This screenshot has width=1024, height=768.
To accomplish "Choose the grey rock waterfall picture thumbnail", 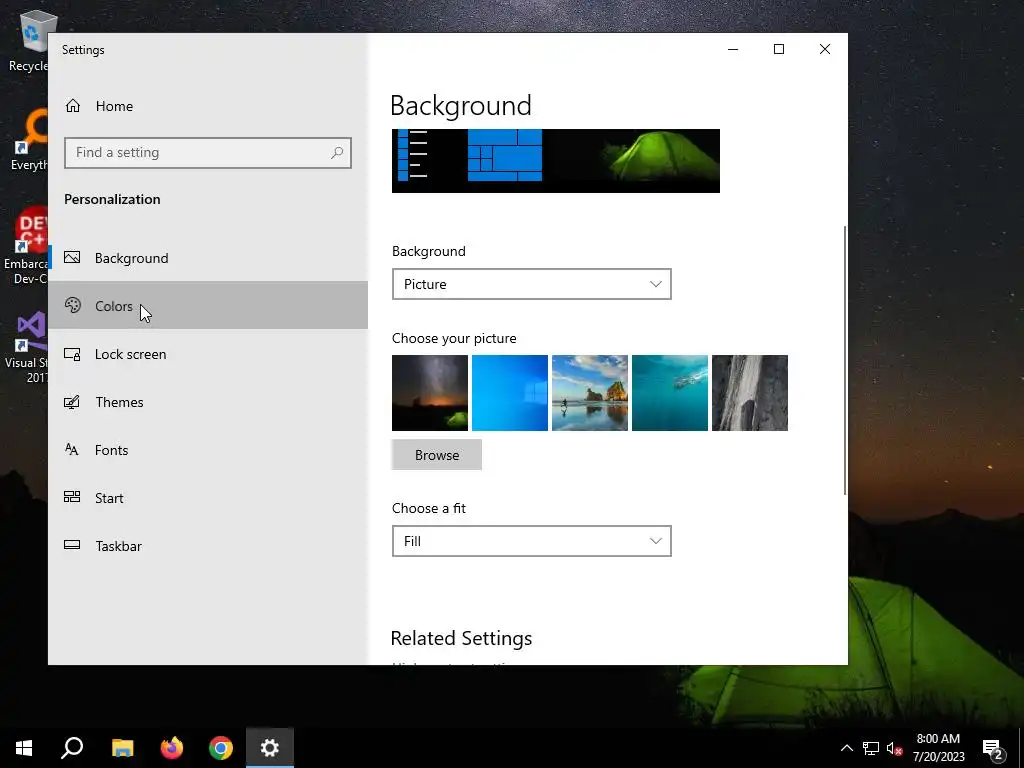I will pos(750,393).
